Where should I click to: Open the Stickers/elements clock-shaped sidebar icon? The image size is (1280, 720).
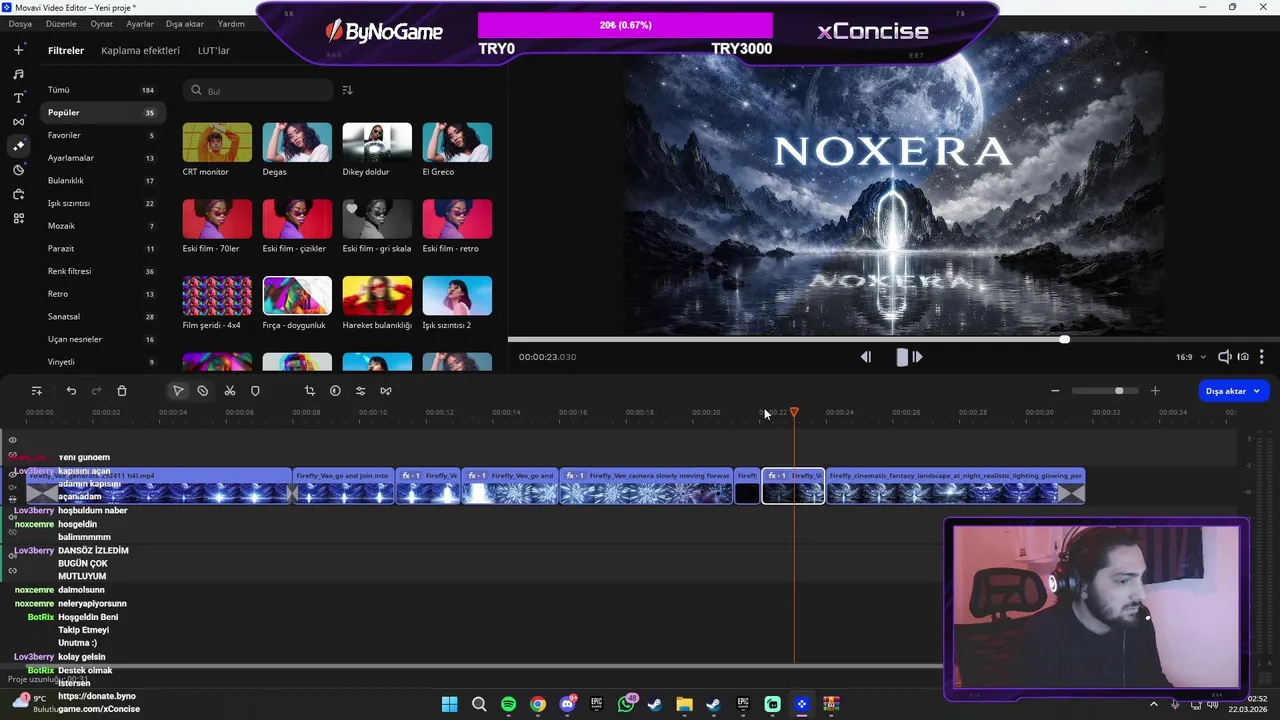(x=19, y=170)
